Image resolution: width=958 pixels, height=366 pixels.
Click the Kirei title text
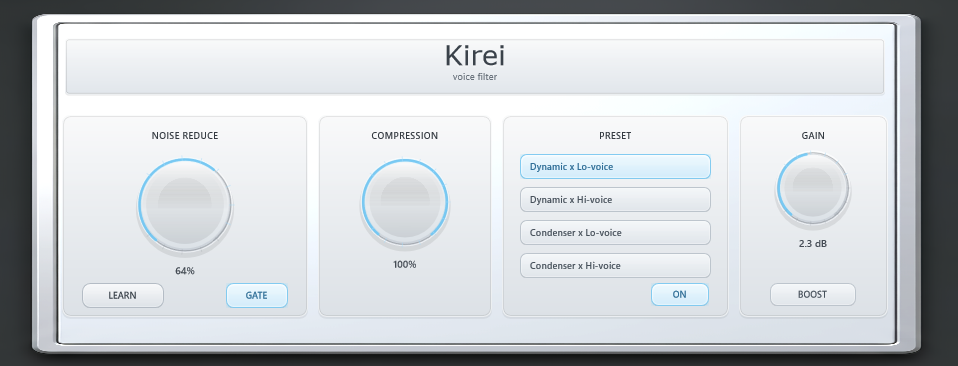475,56
